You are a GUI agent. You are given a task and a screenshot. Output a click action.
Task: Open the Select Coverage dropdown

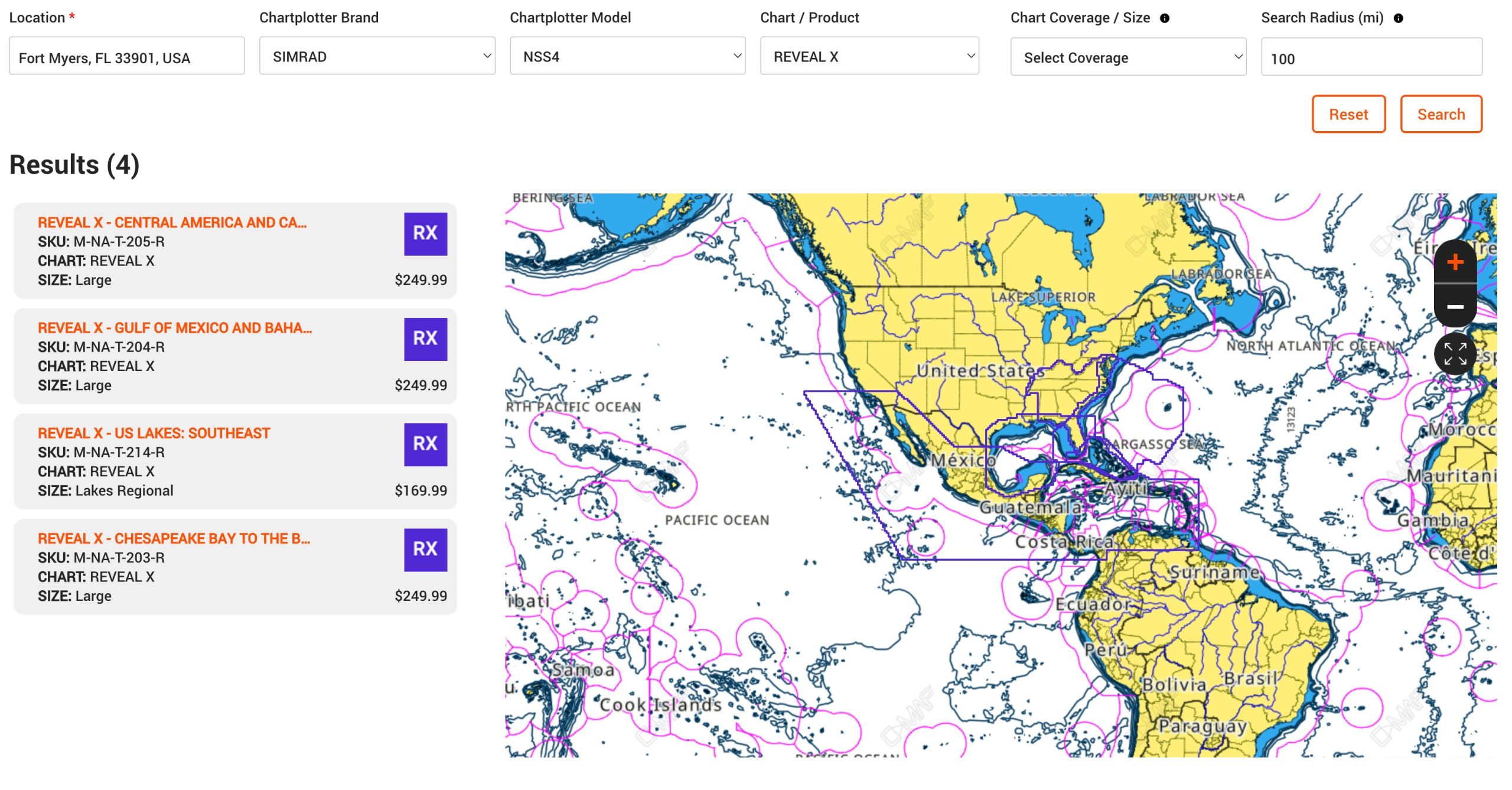pyautogui.click(x=1128, y=57)
